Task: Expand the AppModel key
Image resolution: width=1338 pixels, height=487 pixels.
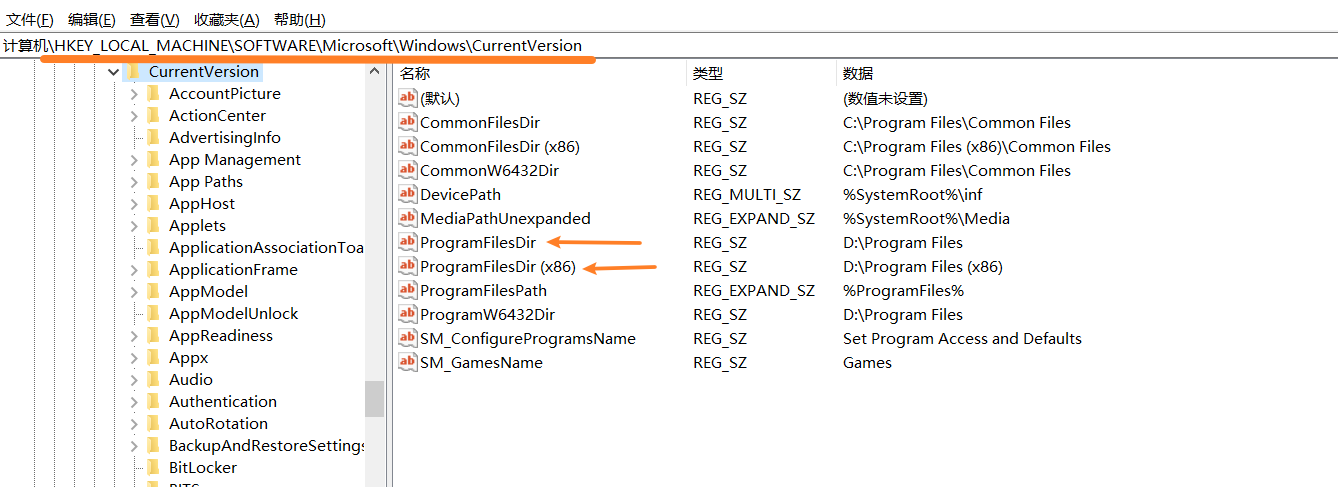Action: (x=133, y=292)
